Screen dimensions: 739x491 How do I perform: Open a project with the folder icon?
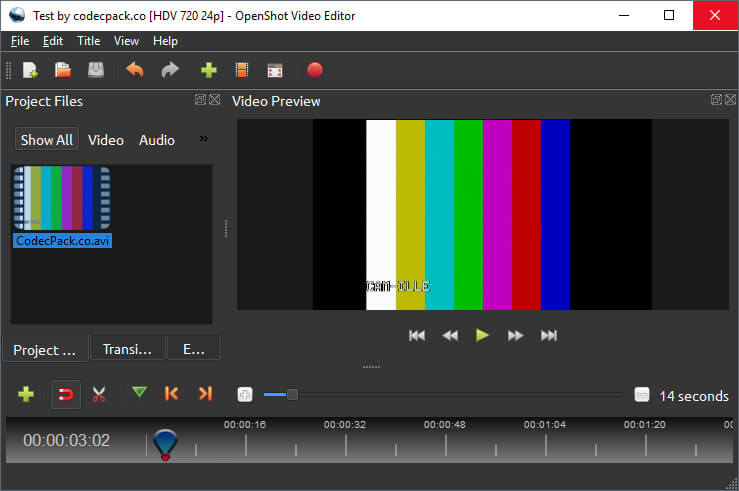(63, 70)
